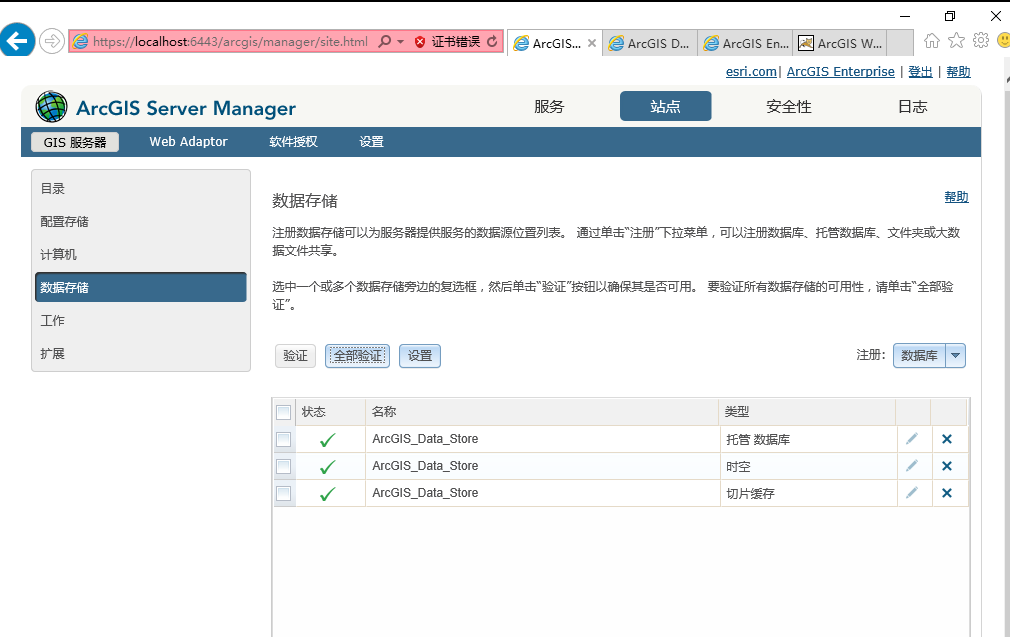Switch to the ArcGIS D... browser tab
This screenshot has height=637, width=1010.
click(650, 43)
